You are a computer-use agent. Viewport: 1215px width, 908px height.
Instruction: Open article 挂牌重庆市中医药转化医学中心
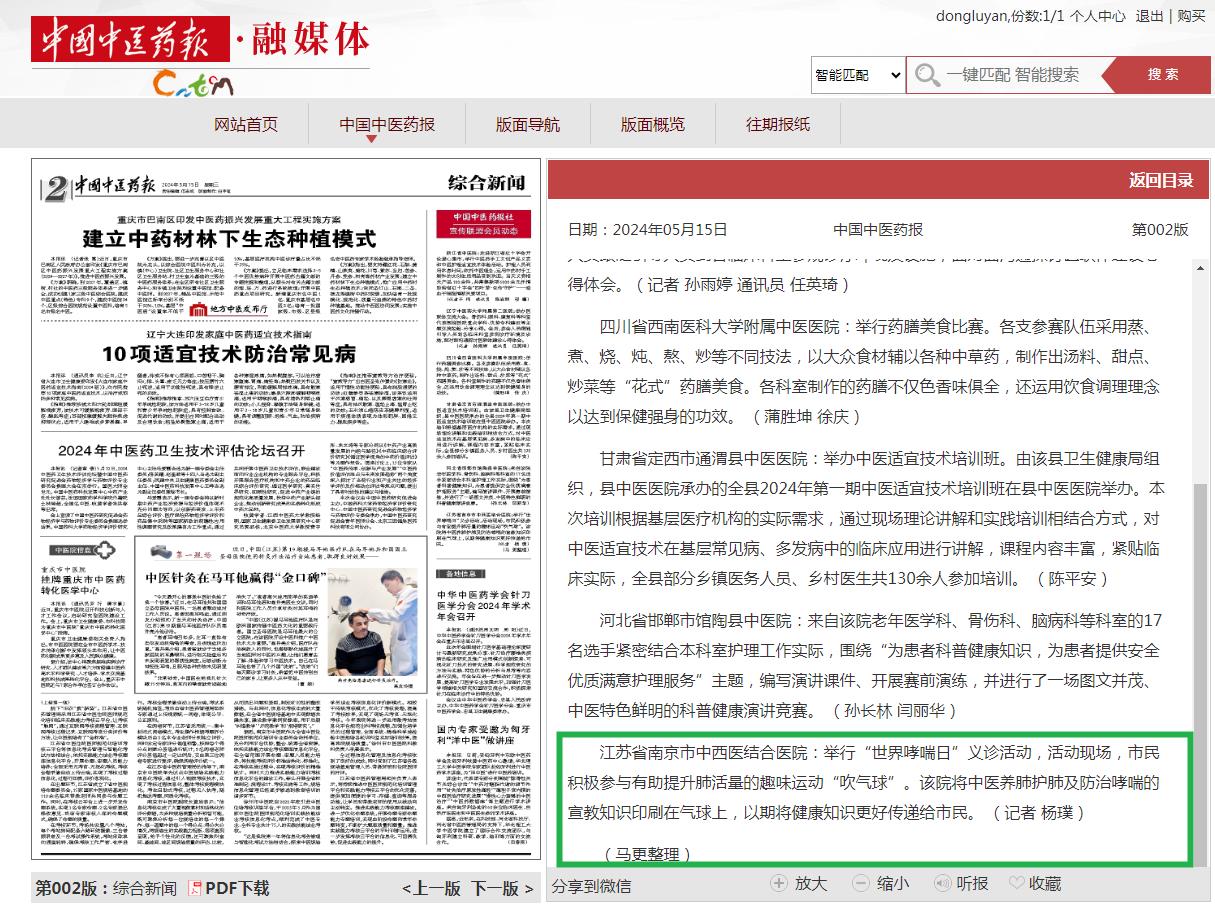pos(82,586)
